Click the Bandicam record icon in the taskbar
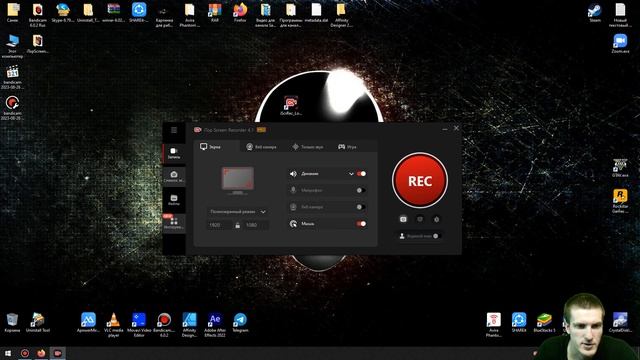 click(x=25, y=353)
